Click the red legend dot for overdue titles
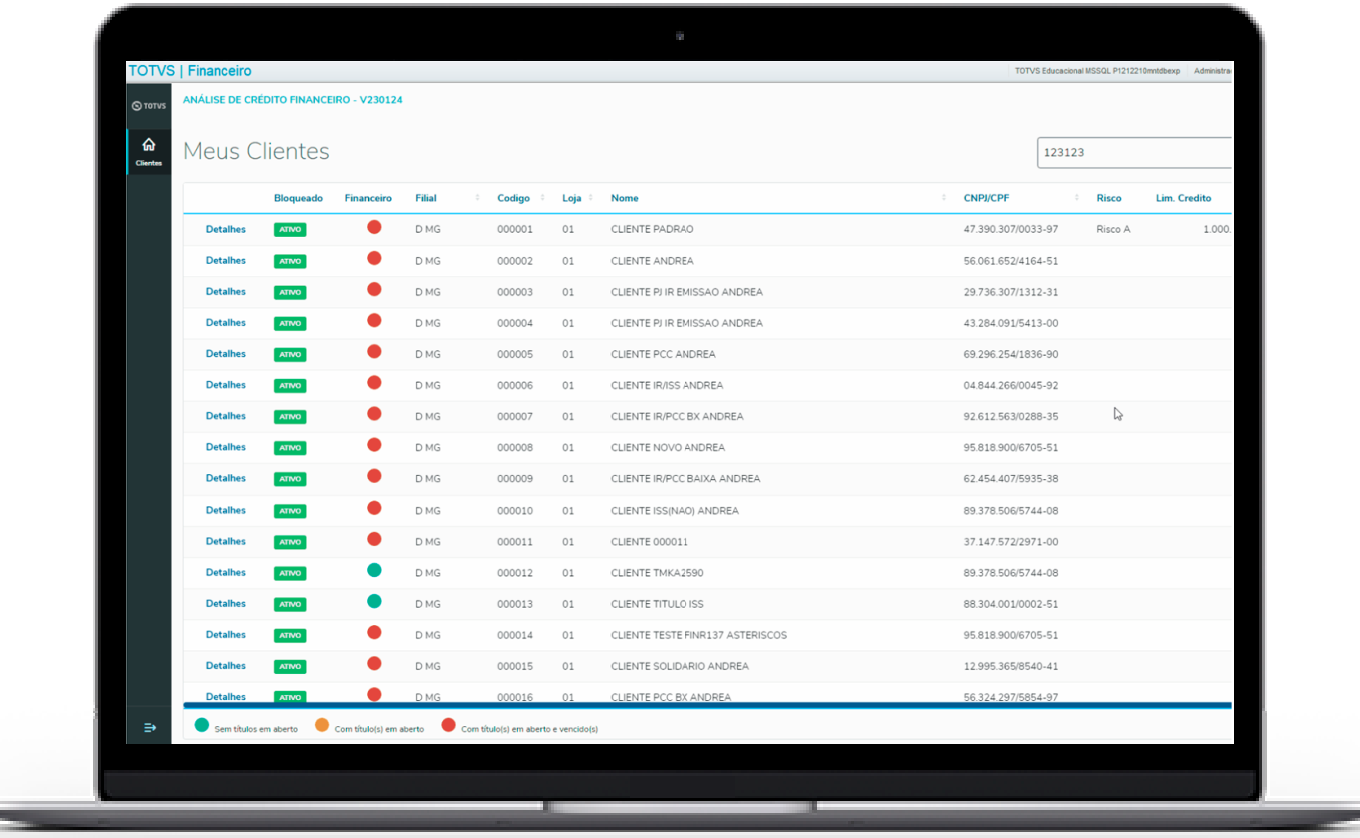 448,726
